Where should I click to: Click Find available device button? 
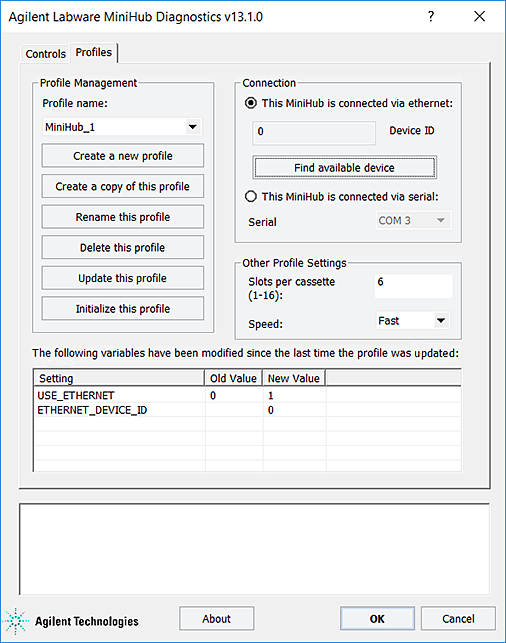click(x=344, y=167)
